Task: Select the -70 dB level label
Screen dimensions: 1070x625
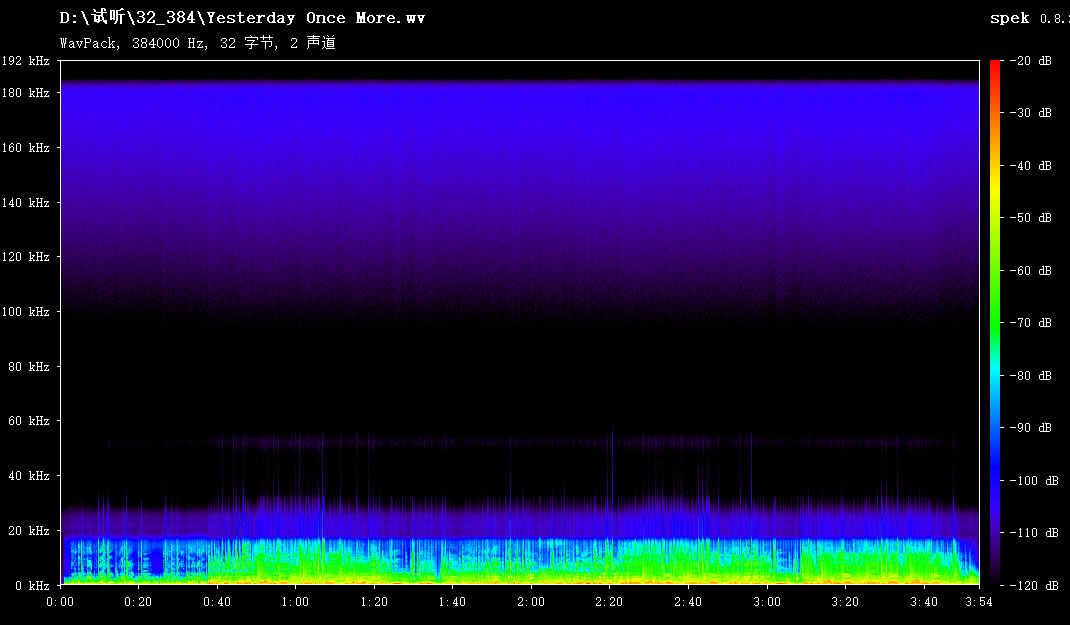Action: point(1031,323)
